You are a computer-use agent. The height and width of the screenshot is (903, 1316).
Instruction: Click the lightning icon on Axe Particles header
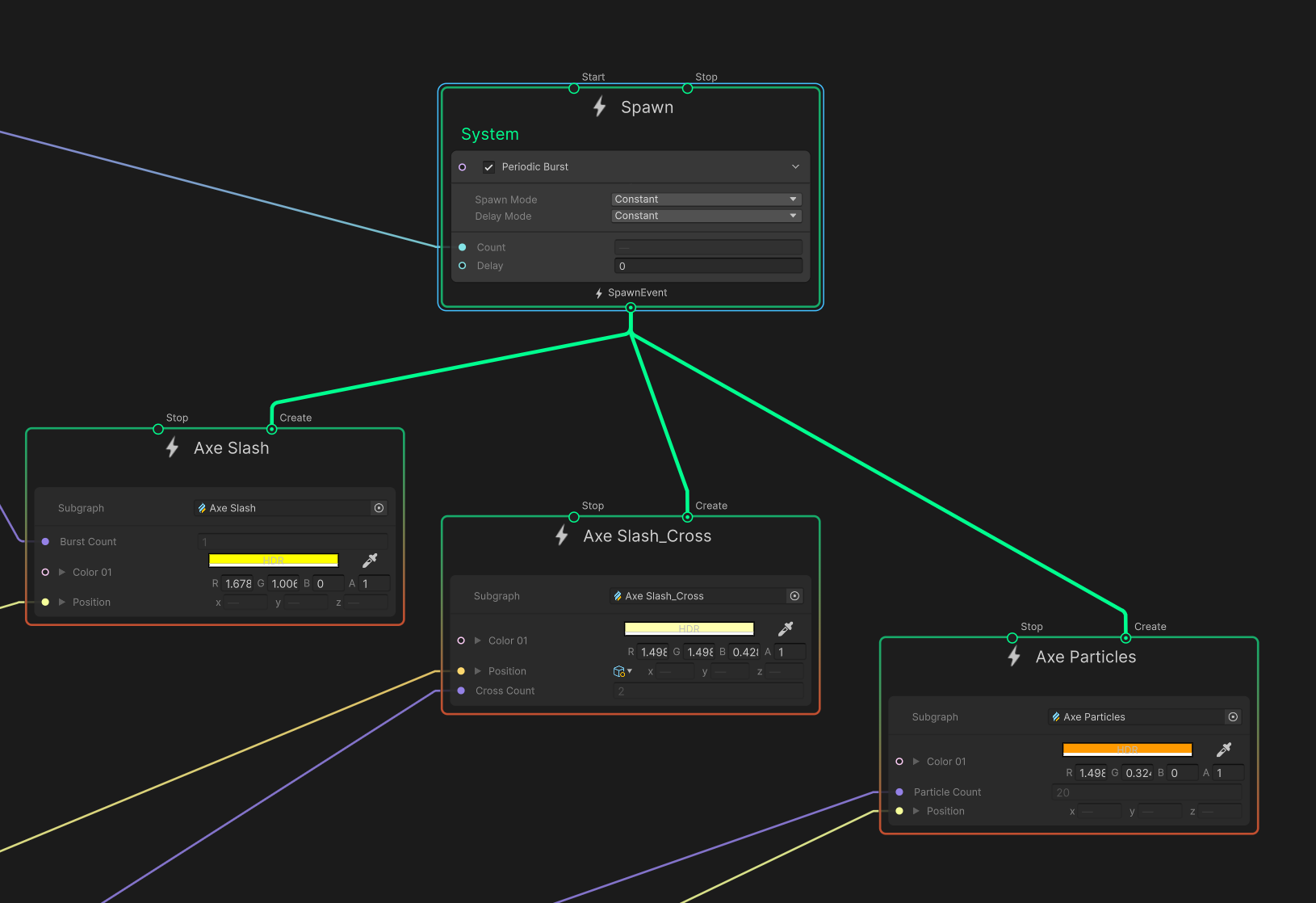pyautogui.click(x=1013, y=656)
